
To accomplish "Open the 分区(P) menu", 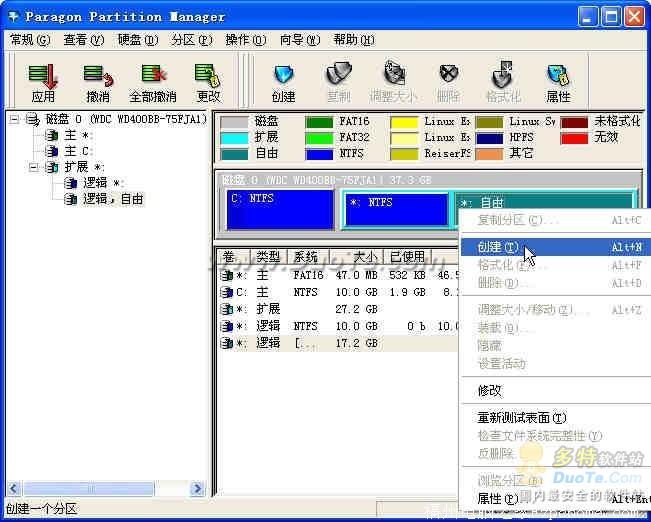I will coord(192,40).
